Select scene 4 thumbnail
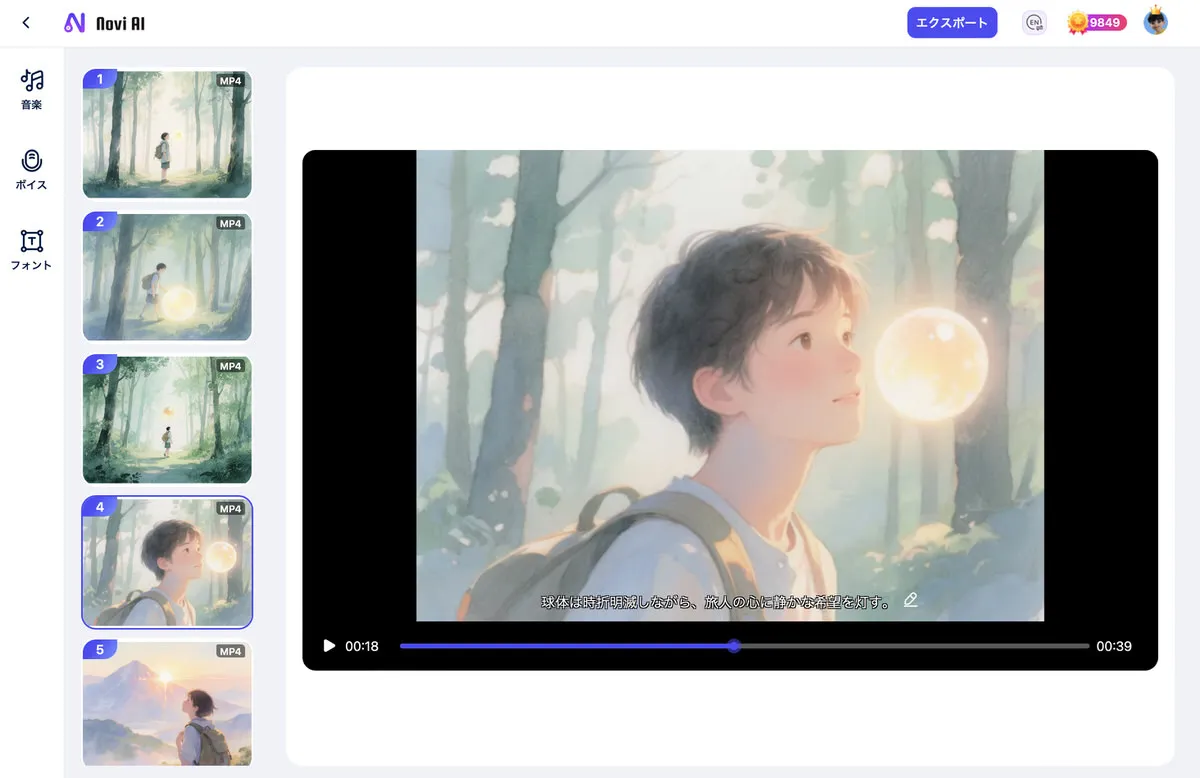This screenshot has width=1200, height=778. [x=167, y=562]
